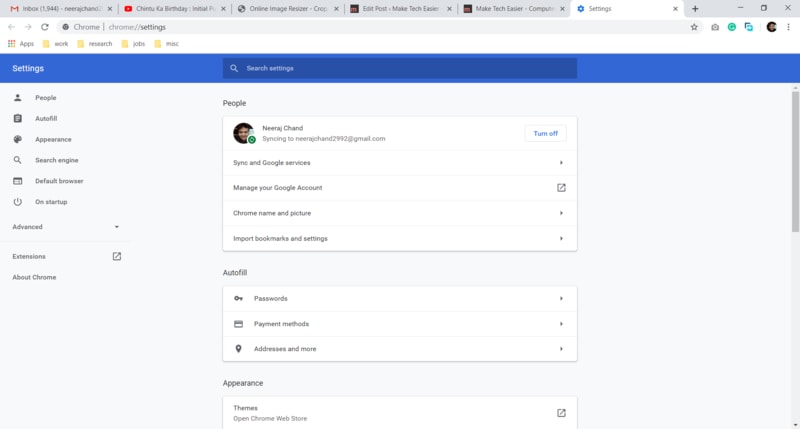The height and width of the screenshot is (429, 800).
Task: Select Search engine in sidebar
Action: pos(57,160)
